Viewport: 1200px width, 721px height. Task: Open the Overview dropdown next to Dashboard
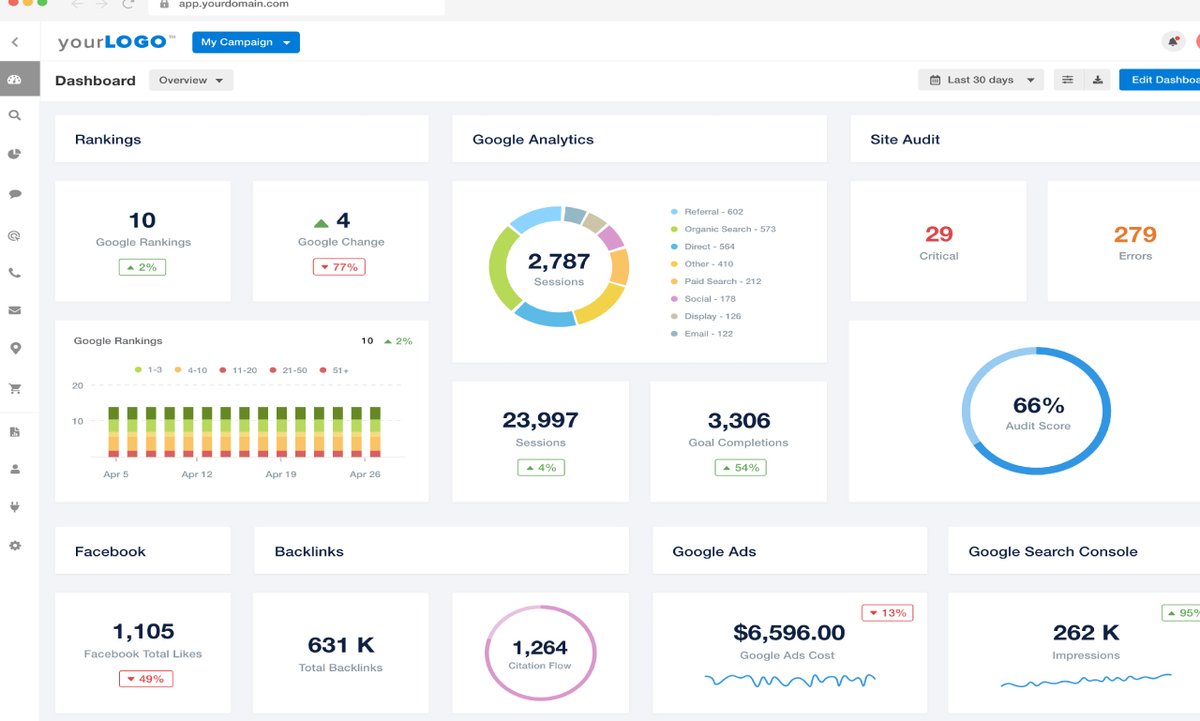(x=190, y=80)
